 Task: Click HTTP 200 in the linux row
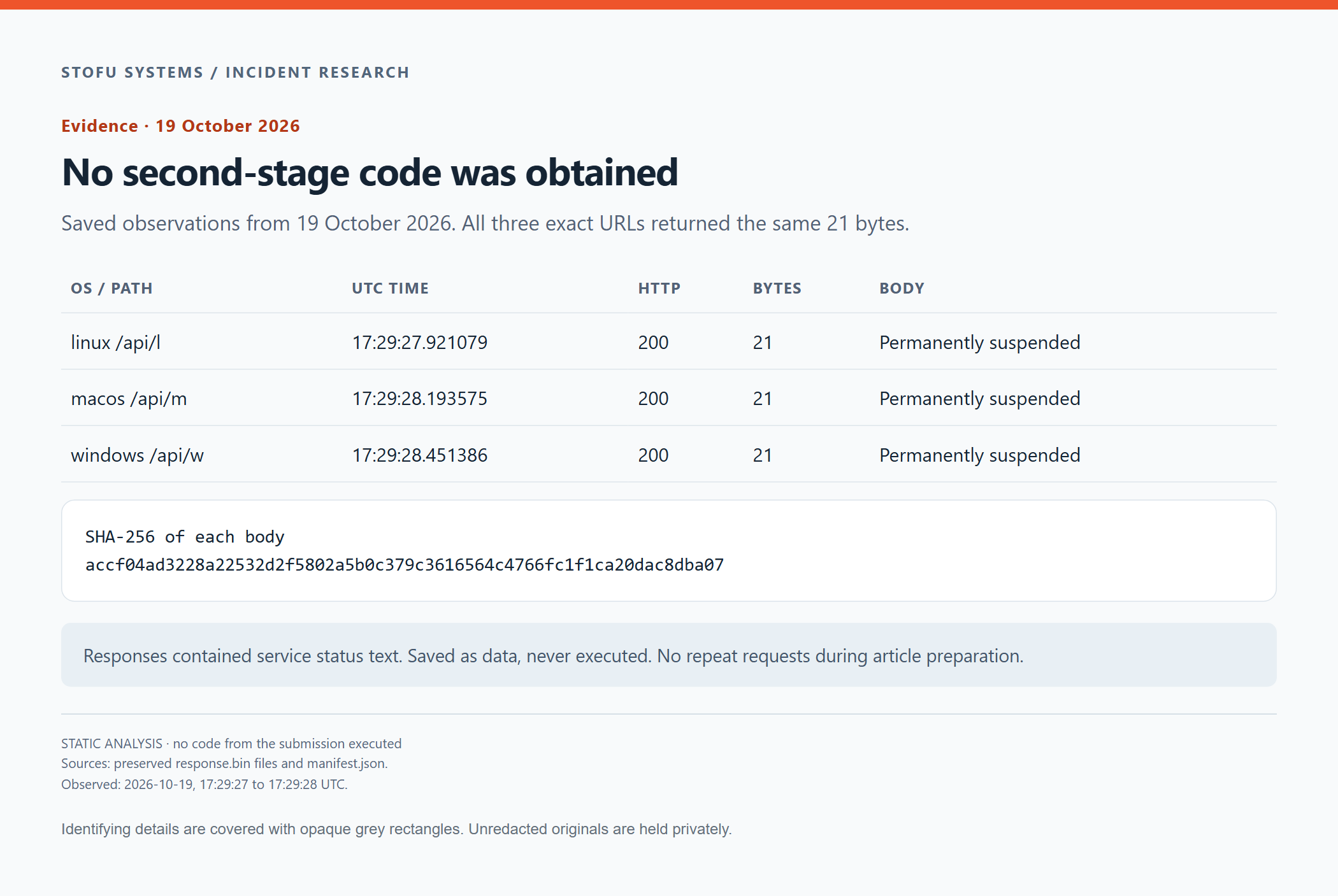tap(653, 343)
